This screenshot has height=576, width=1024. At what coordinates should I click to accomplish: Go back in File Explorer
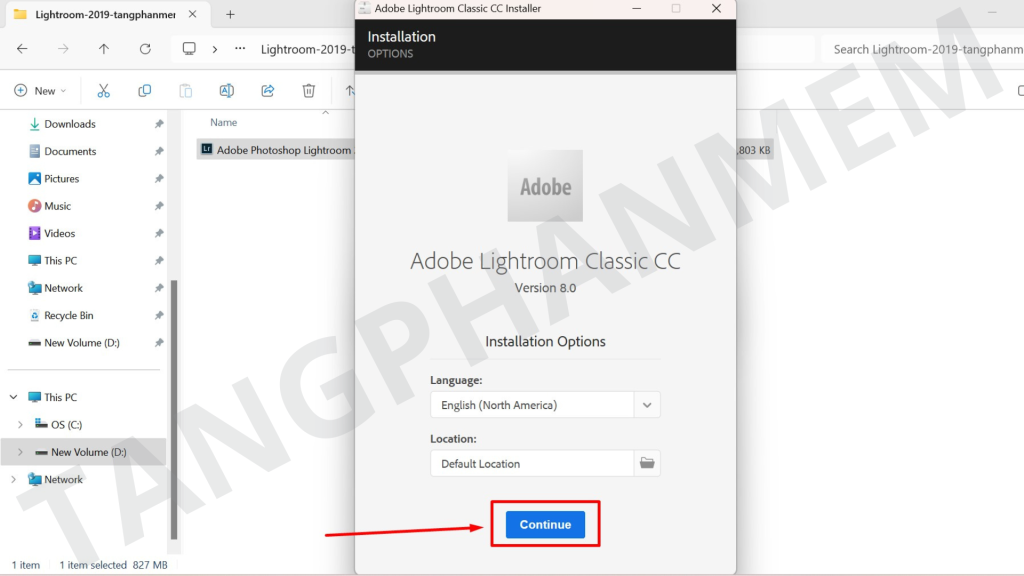[22, 49]
